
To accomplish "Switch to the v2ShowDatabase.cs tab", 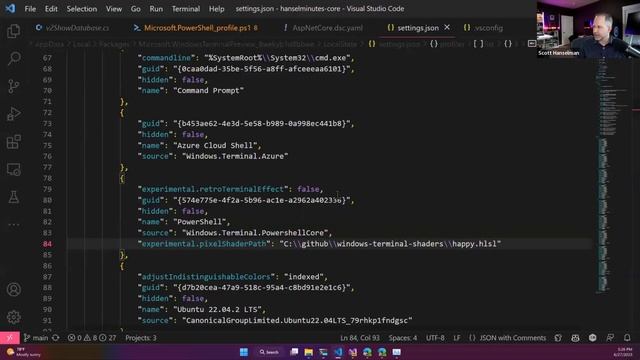I will point(73,28).
